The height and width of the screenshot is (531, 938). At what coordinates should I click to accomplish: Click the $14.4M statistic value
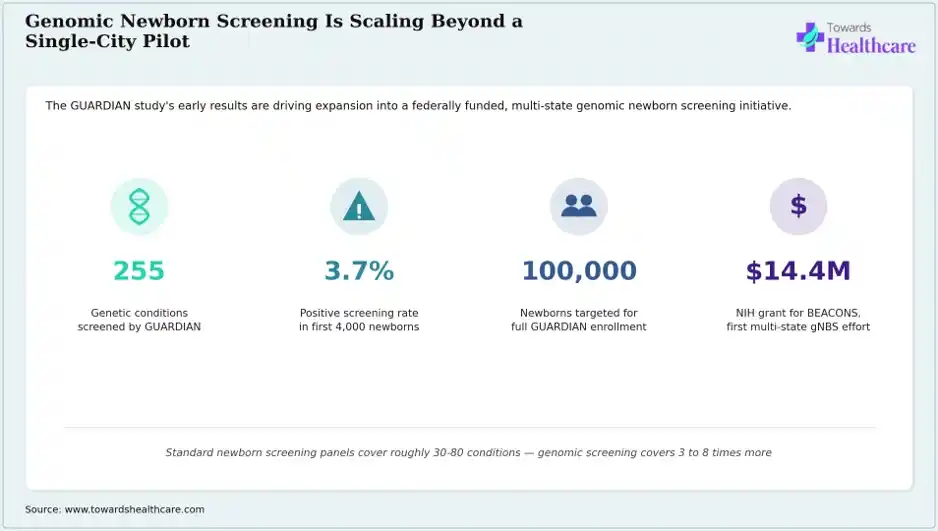point(798,271)
